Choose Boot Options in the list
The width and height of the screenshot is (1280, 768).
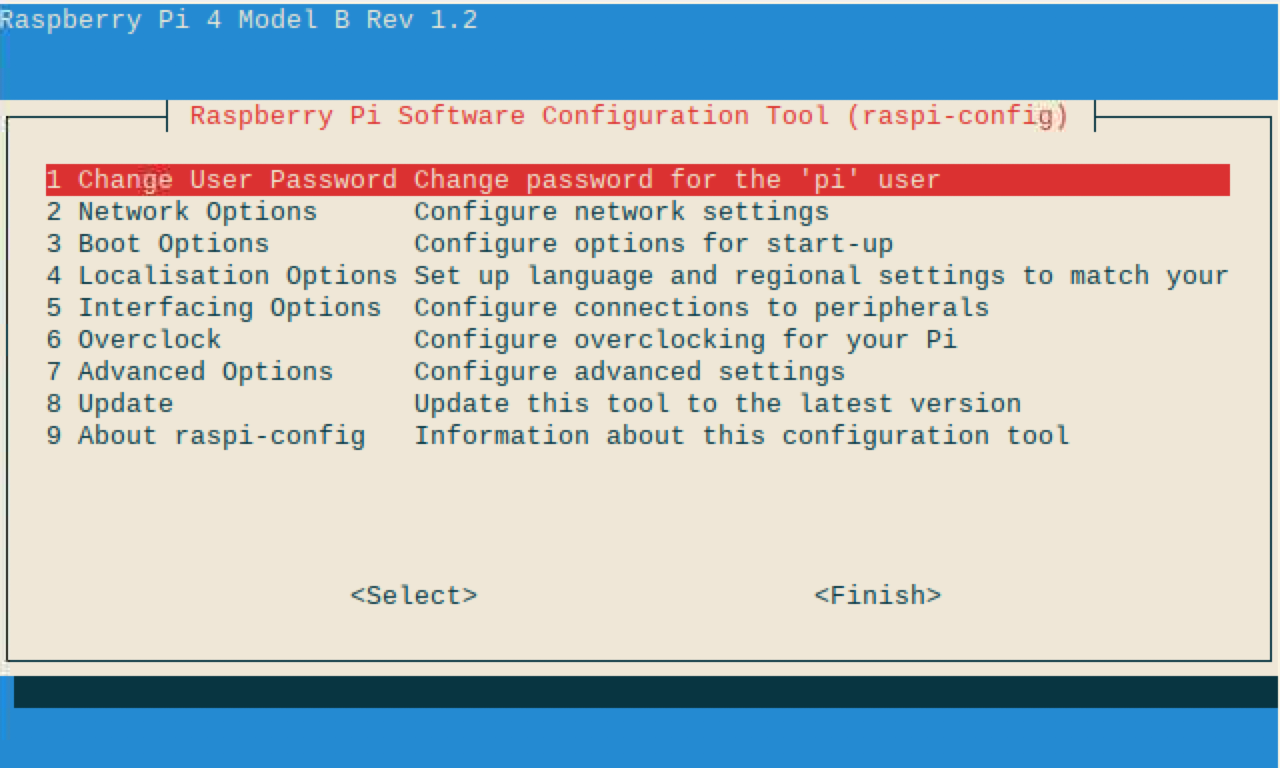[638, 244]
